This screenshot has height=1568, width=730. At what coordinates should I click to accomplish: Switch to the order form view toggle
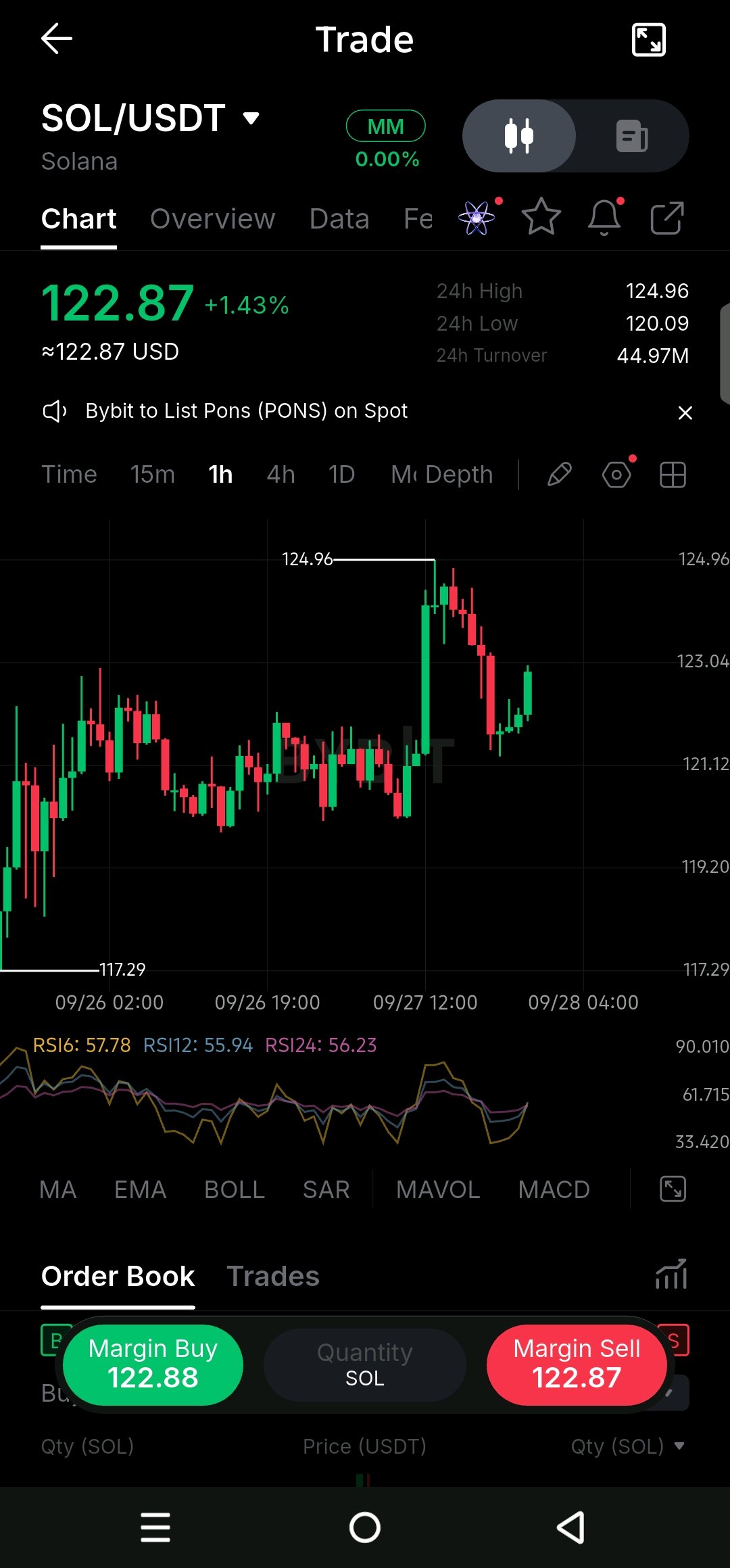coord(632,136)
